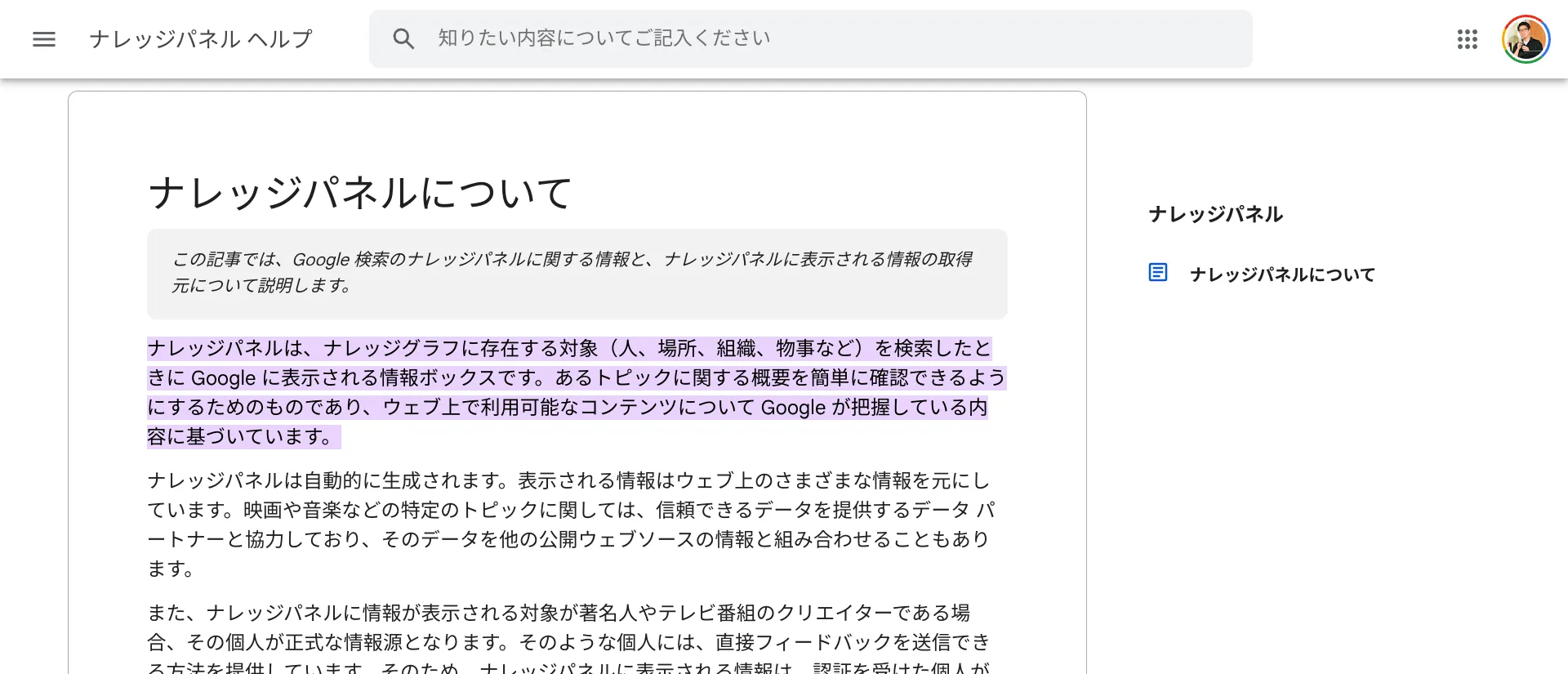Open the Google apps grid
1568x674 pixels.
(1467, 39)
